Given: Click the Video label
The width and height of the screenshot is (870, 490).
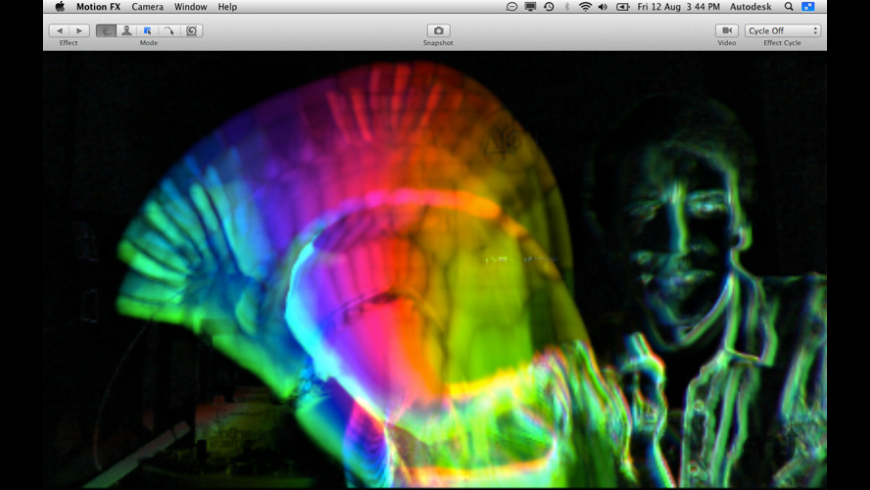Looking at the screenshot, I should point(726,43).
